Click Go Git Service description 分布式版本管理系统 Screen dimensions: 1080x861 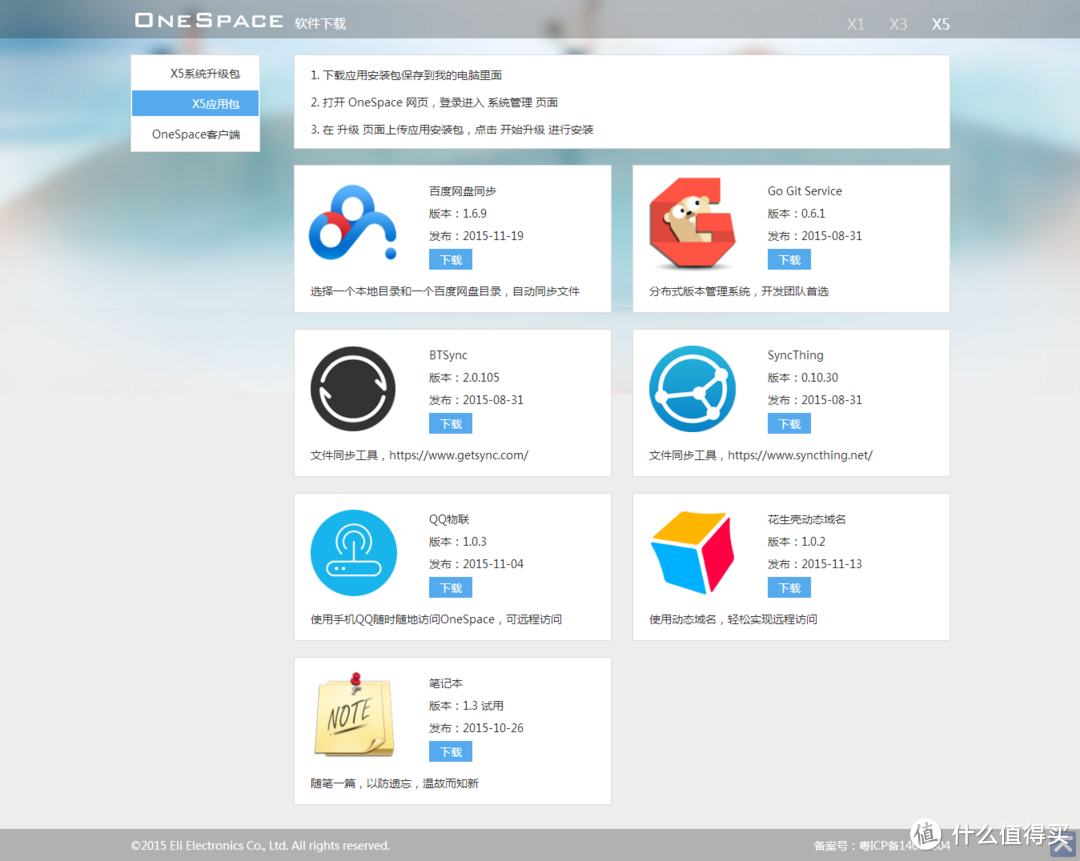click(738, 291)
